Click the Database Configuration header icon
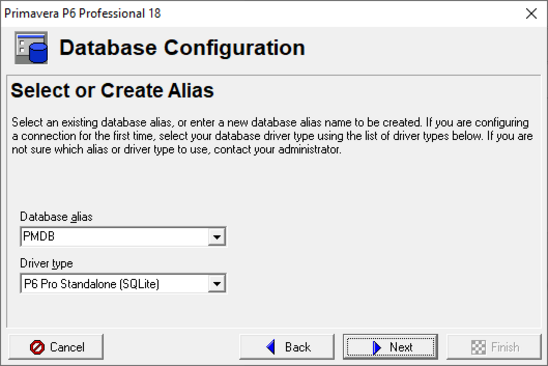Viewport: 548px width, 366px height. click(31, 48)
